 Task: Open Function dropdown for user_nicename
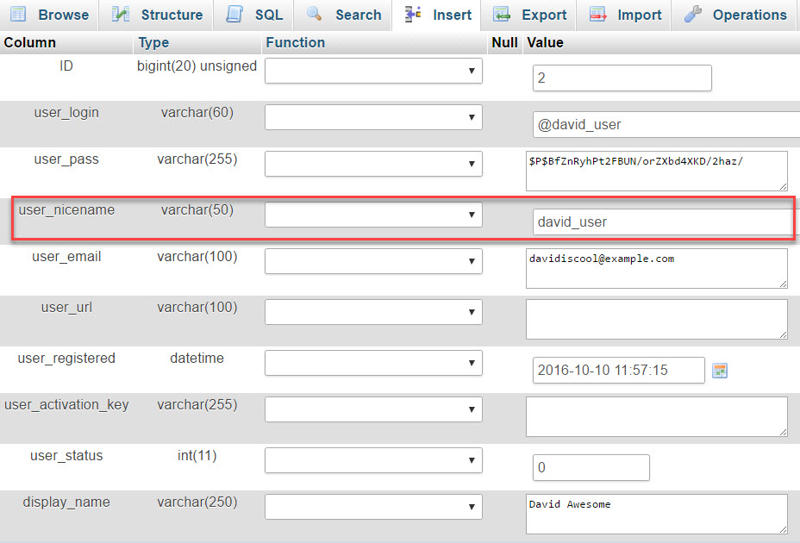373,215
